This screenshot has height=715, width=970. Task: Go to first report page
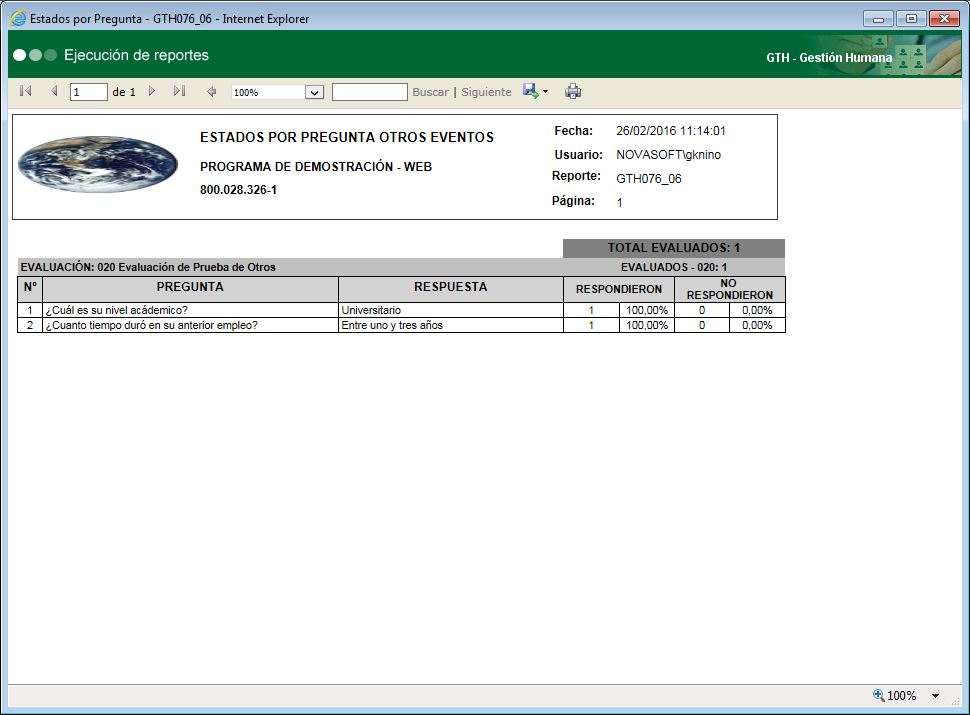pyautogui.click(x=25, y=92)
